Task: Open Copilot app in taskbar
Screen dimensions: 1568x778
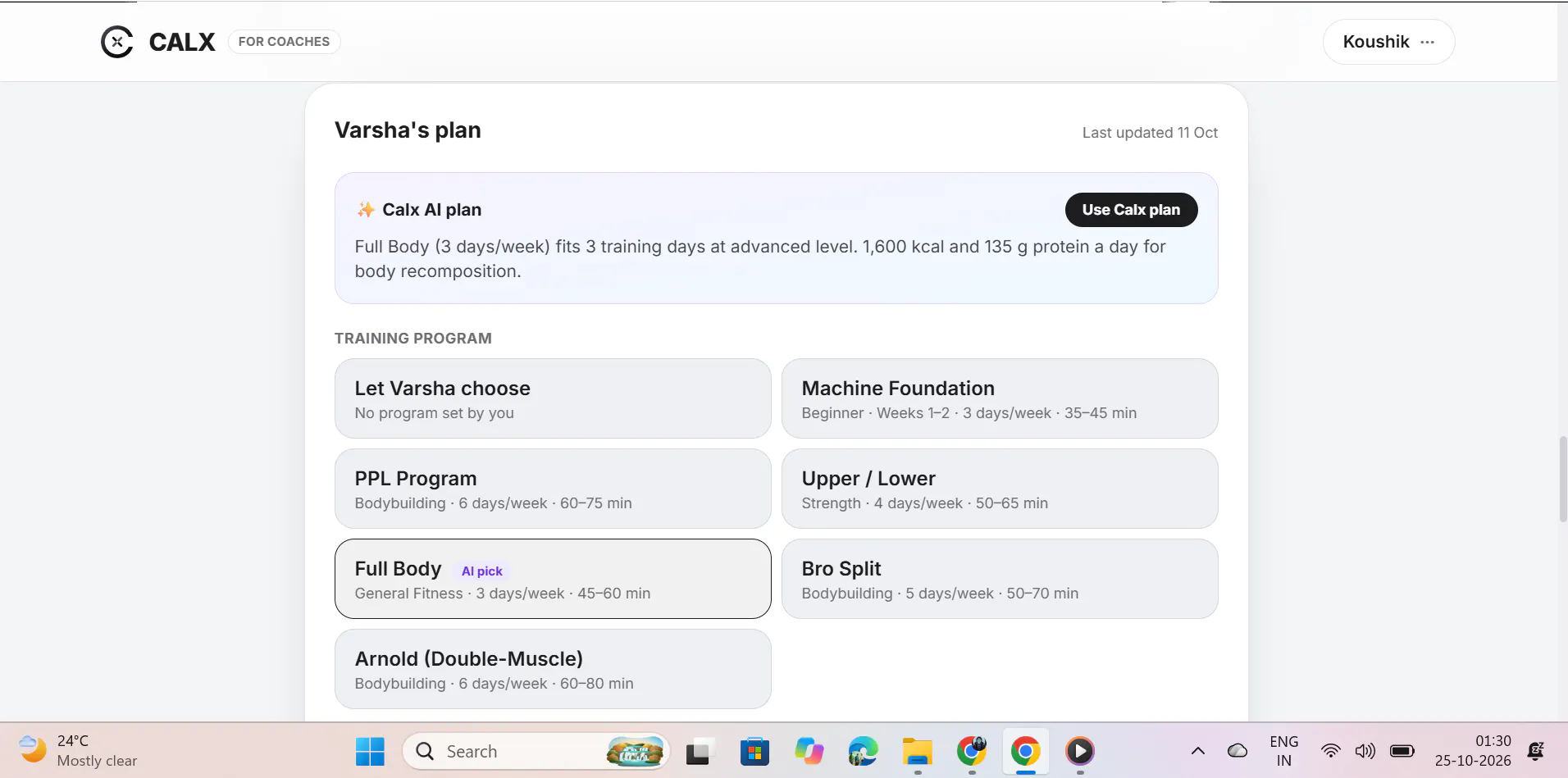Action: tap(809, 751)
